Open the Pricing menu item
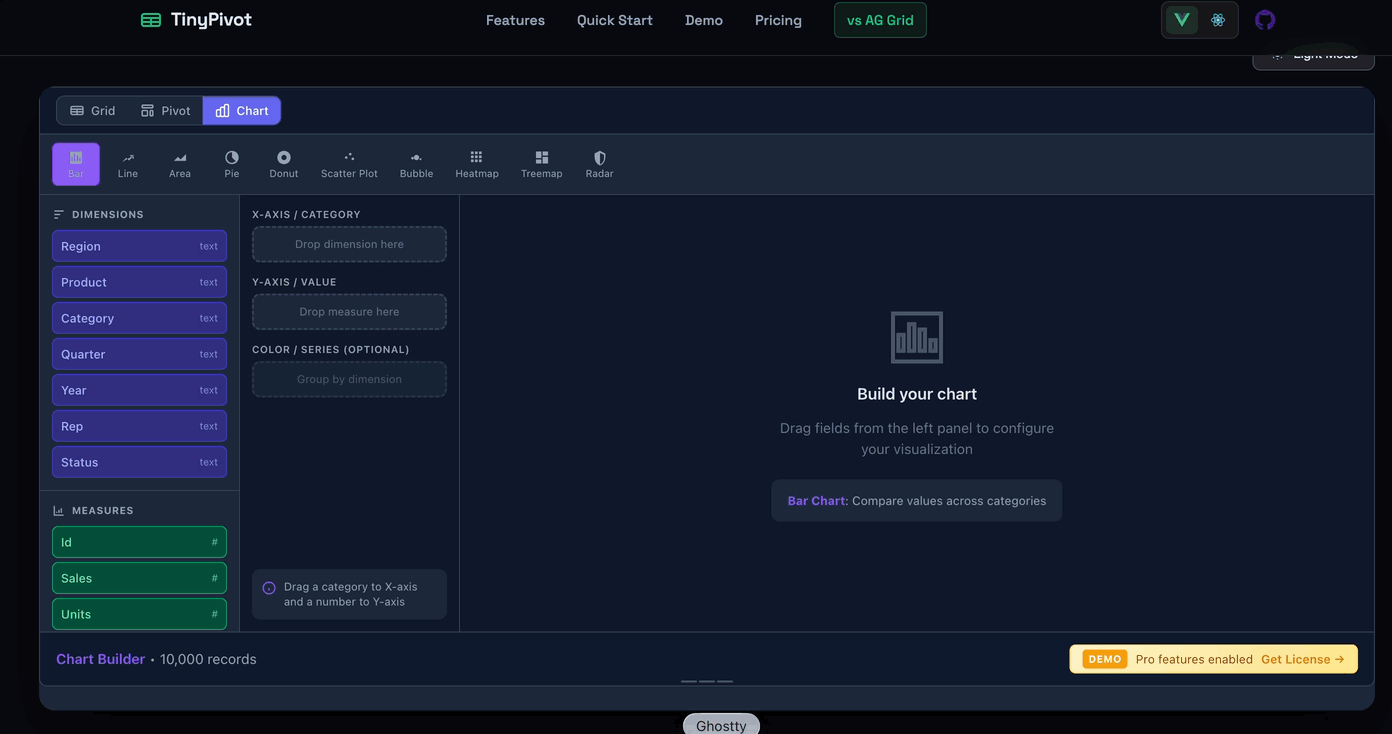Viewport: 1392px width, 734px height. click(778, 20)
